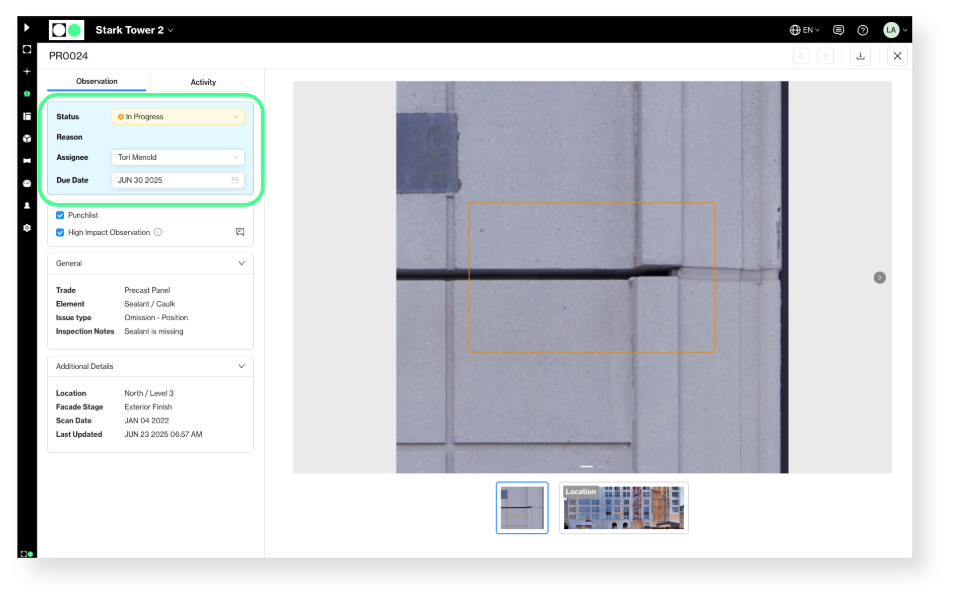Screen dimensions: 963x594
Task: Select the Location building thumbnail
Action: (x=623, y=508)
